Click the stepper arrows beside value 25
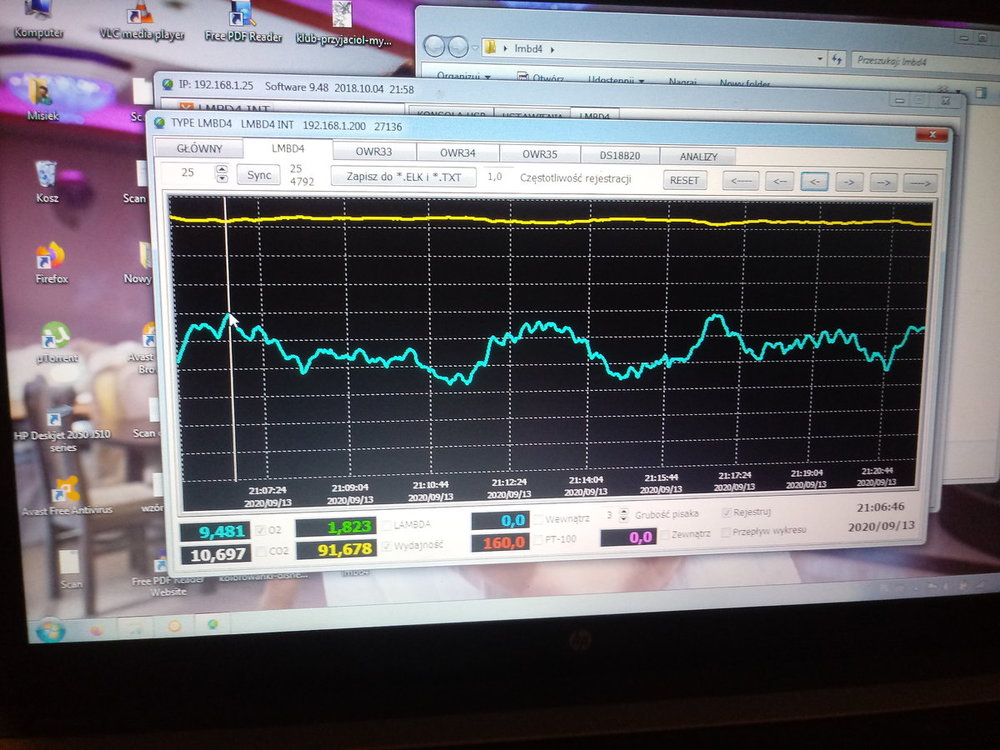The width and height of the screenshot is (1000, 750). [x=222, y=174]
